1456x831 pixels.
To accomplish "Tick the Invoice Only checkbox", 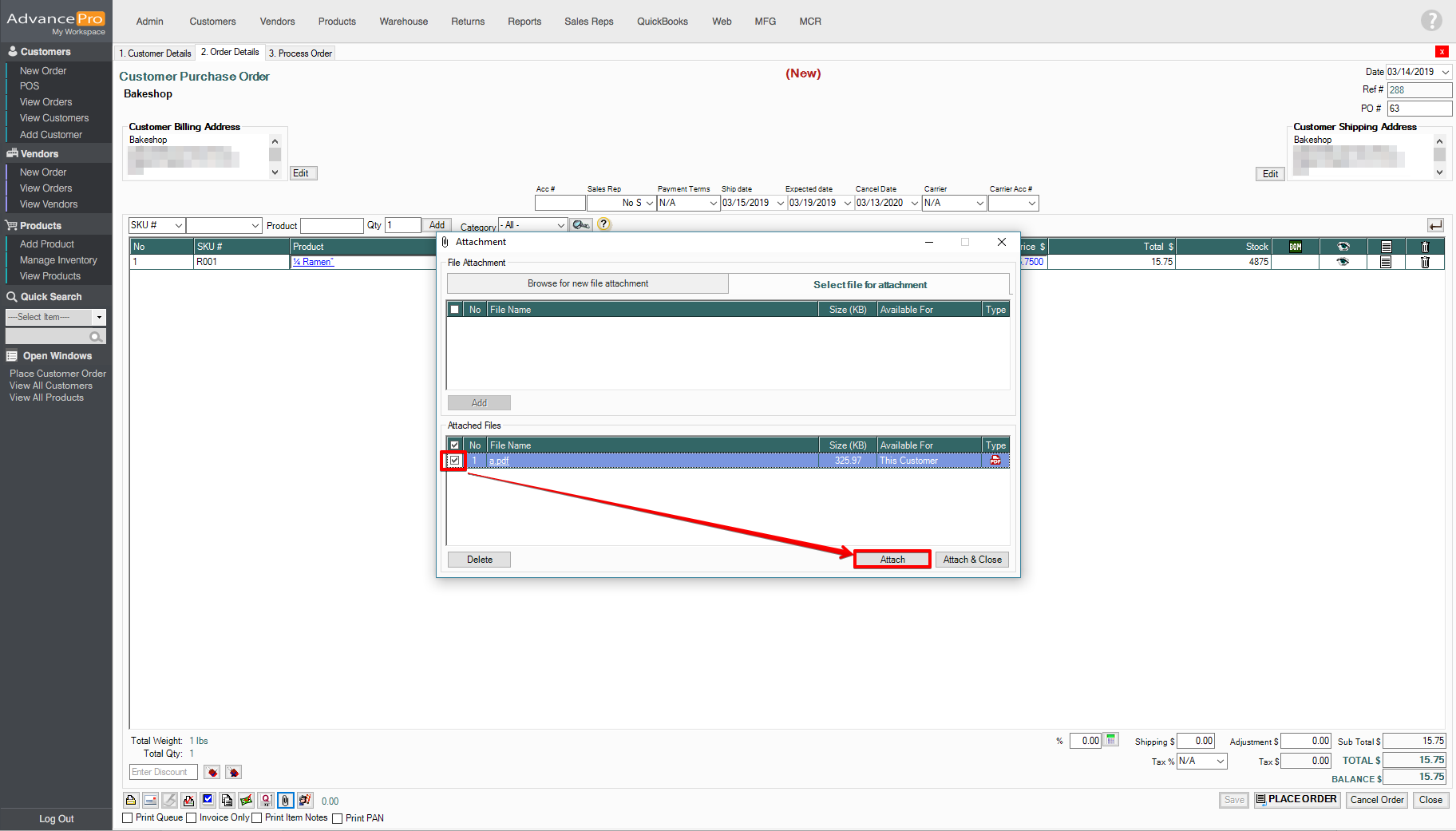I will (192, 817).
